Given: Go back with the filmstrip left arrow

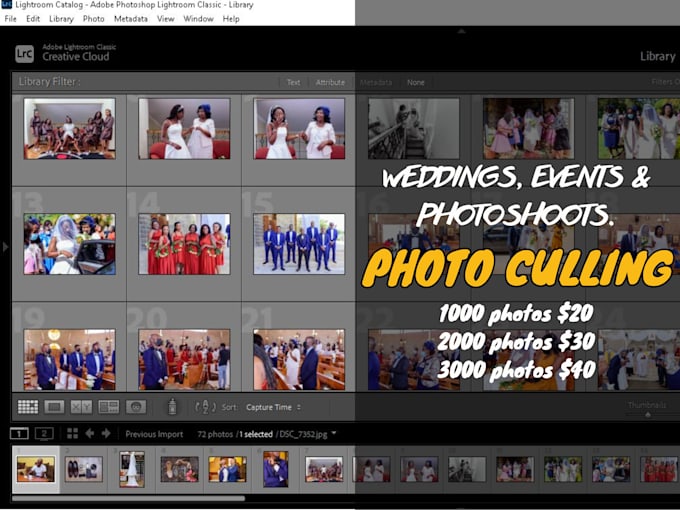Looking at the screenshot, I should point(90,433).
